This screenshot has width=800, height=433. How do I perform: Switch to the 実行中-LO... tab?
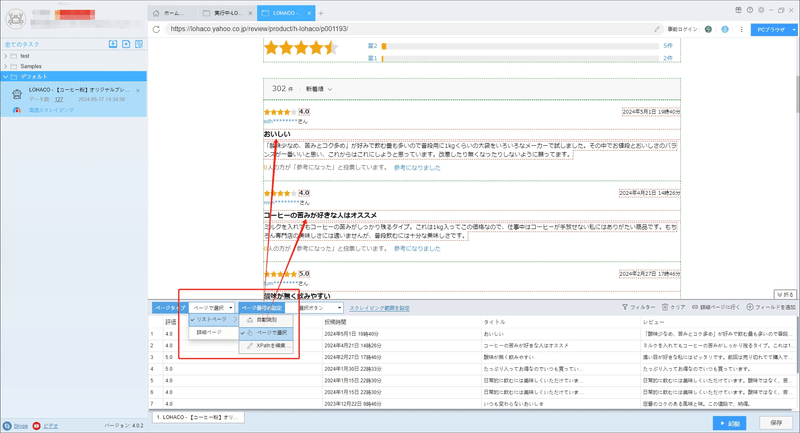[227, 13]
